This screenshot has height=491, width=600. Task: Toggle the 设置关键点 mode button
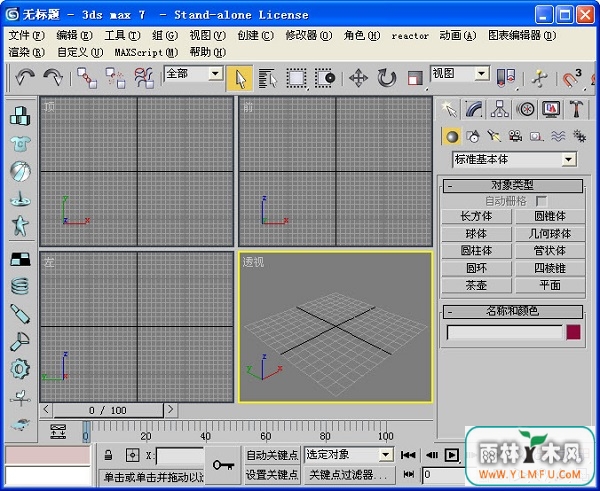[272, 475]
